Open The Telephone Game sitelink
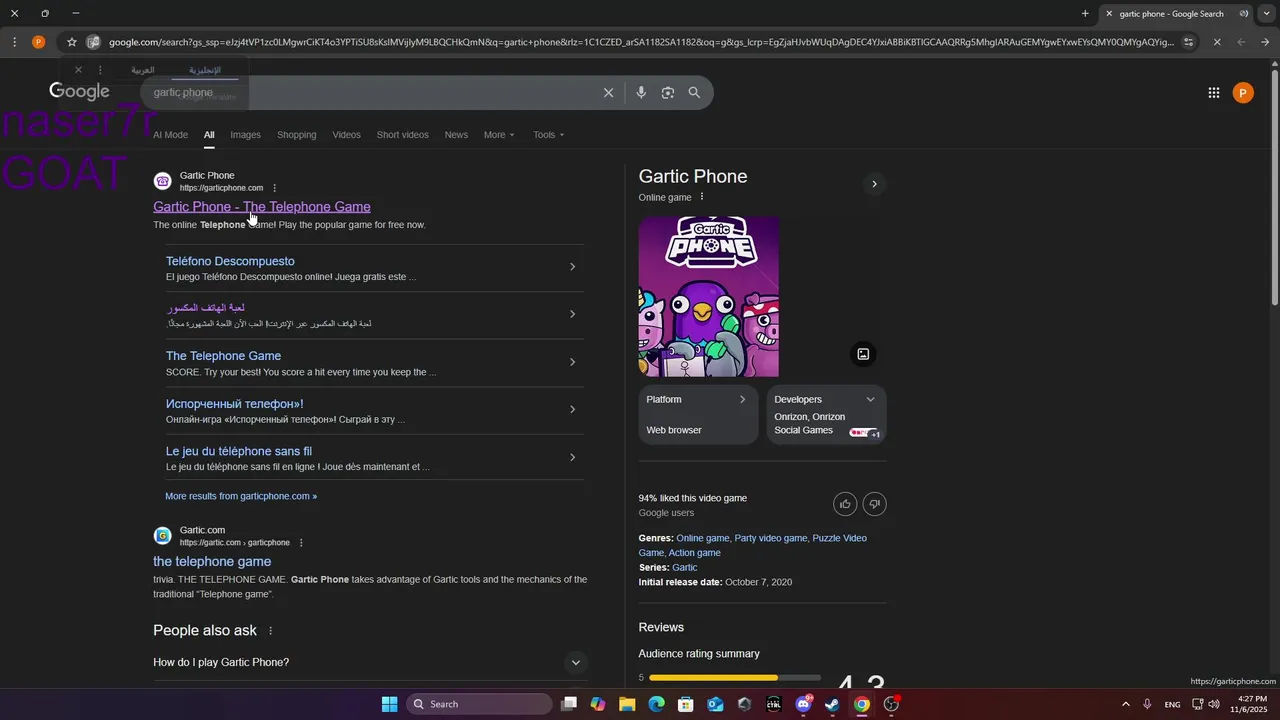Viewport: 1280px width, 720px height. point(223,356)
